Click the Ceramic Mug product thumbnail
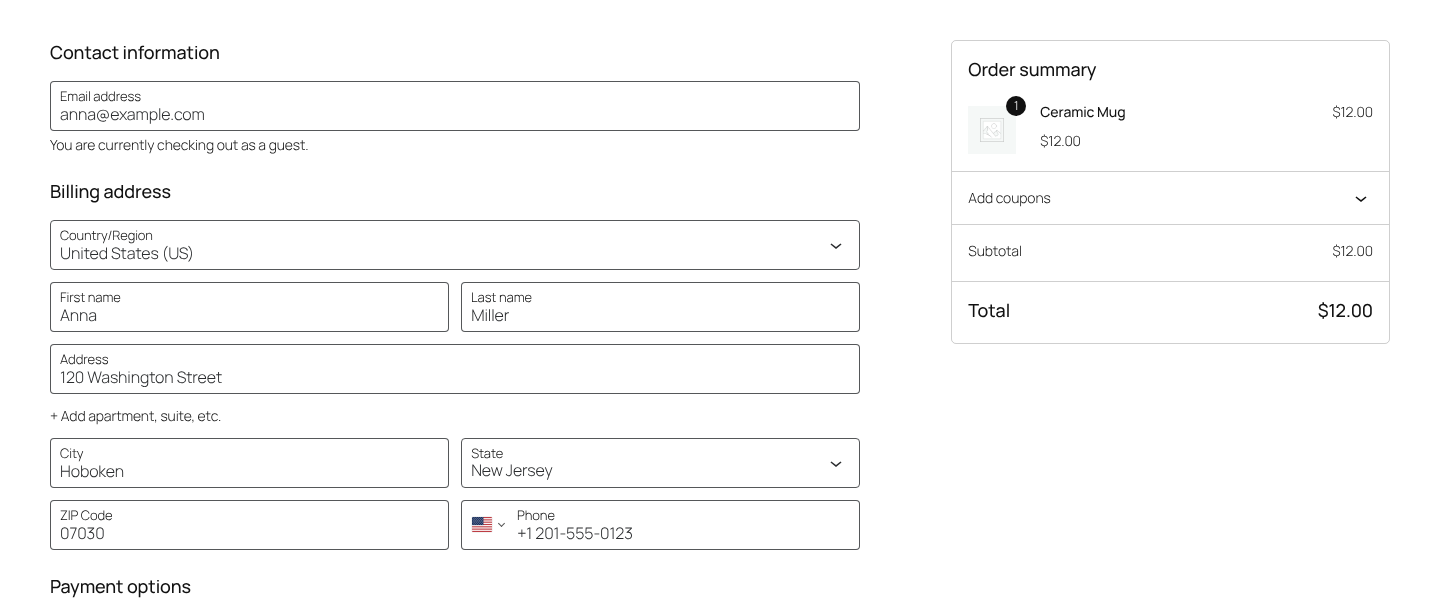1440x610 pixels. click(x=992, y=130)
